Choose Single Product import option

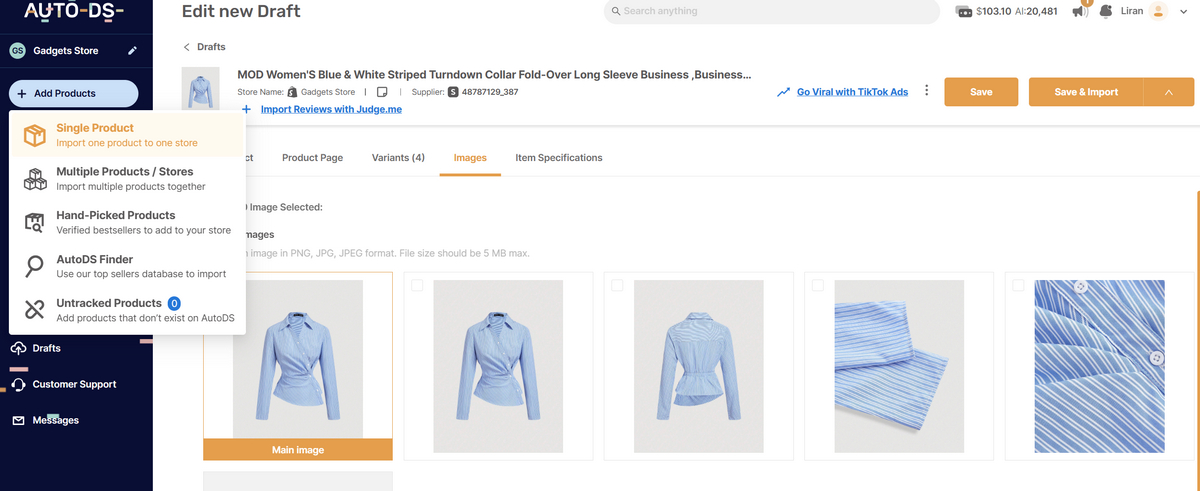point(127,135)
